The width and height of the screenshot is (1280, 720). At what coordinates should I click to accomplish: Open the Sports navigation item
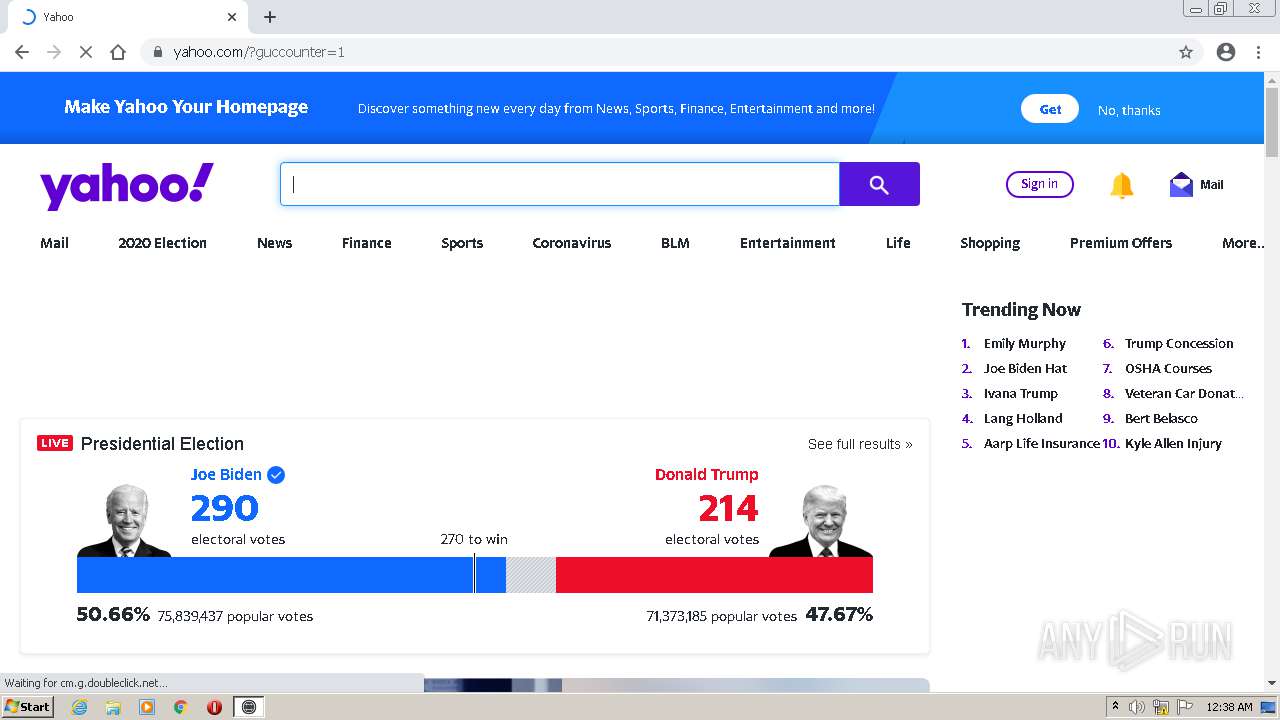coord(462,243)
